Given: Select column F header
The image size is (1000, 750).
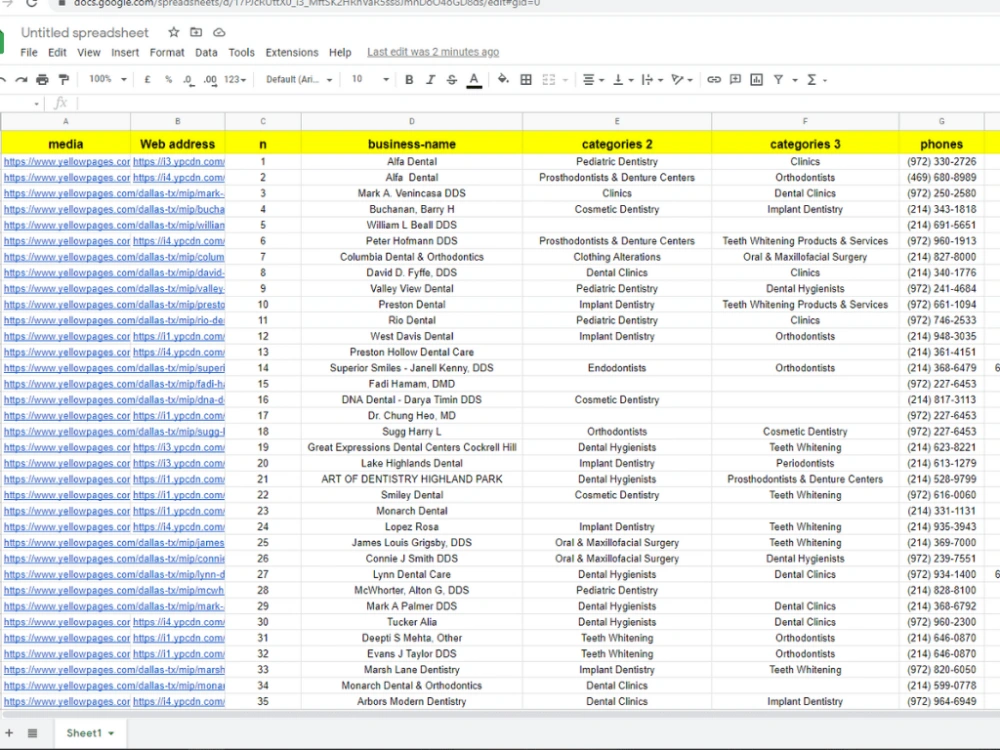Looking at the screenshot, I should point(805,121).
